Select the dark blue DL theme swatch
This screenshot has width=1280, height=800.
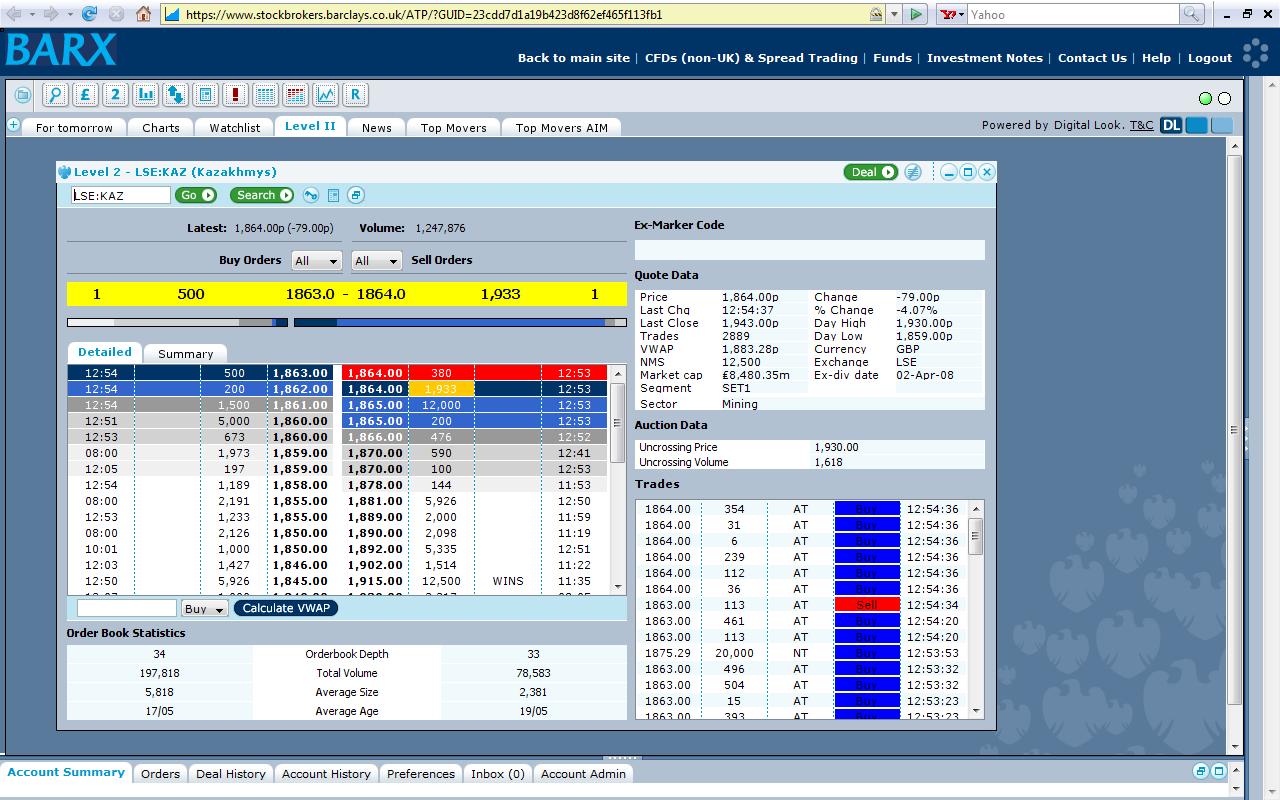1171,125
